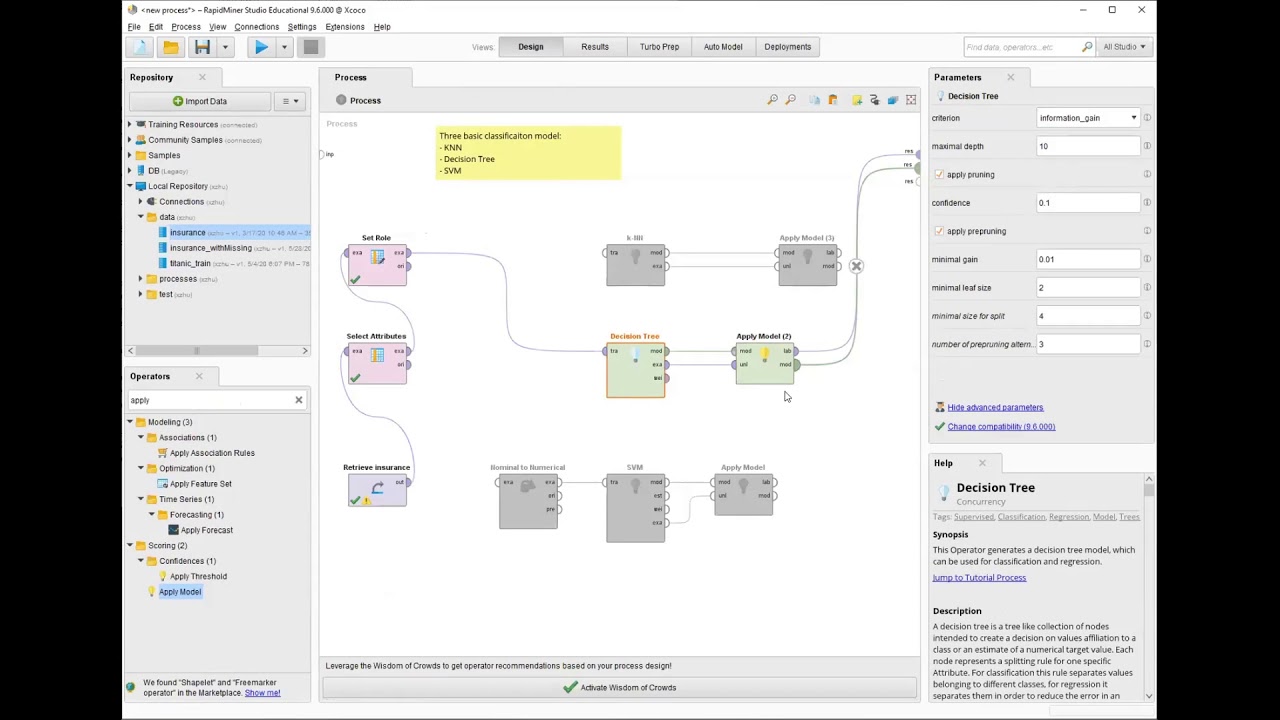Viewport: 1280px width, 720px height.
Task: Auto-arrange operators with the connection icon
Action: 874,100
